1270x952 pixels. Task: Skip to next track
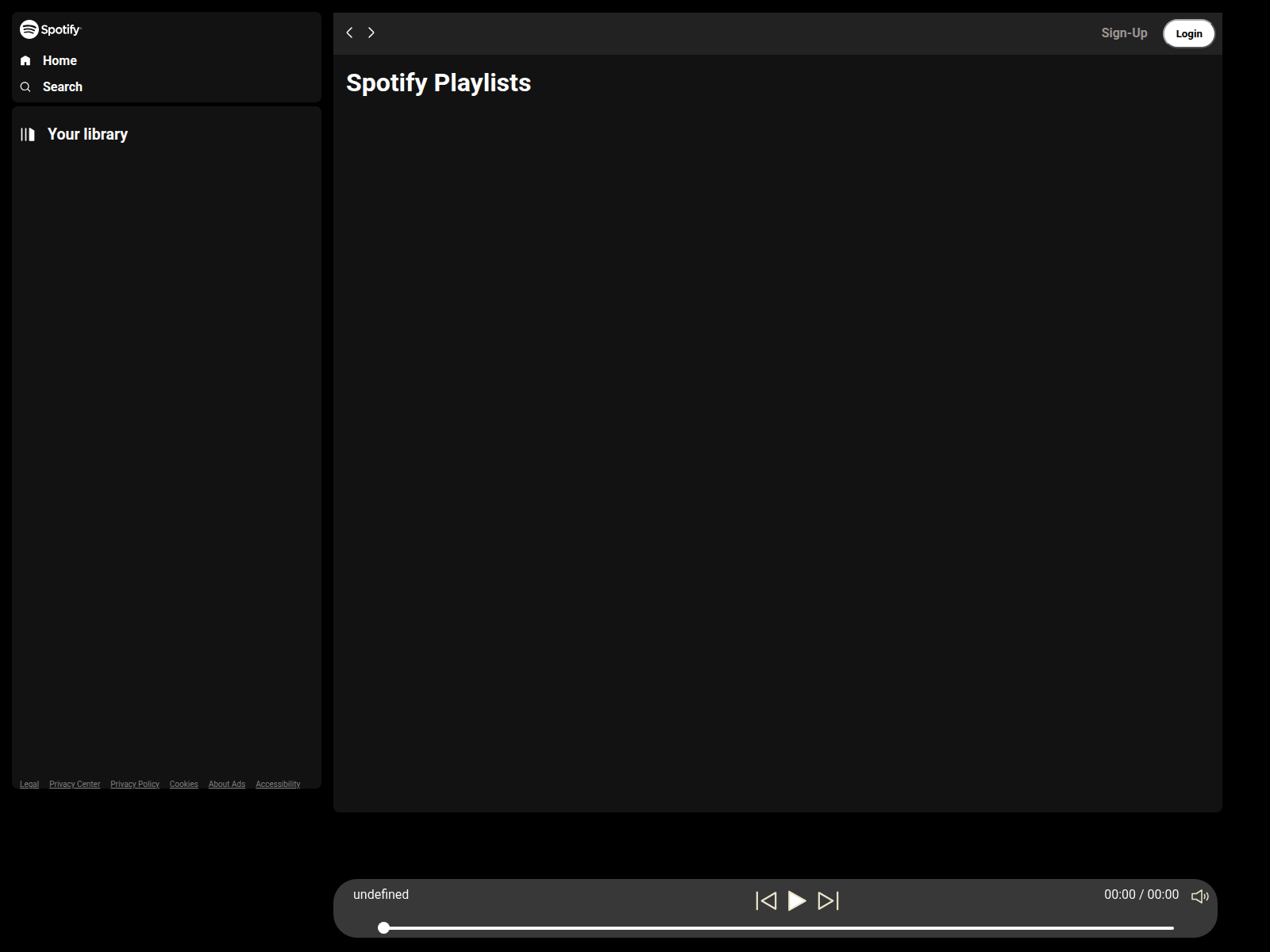(x=829, y=900)
